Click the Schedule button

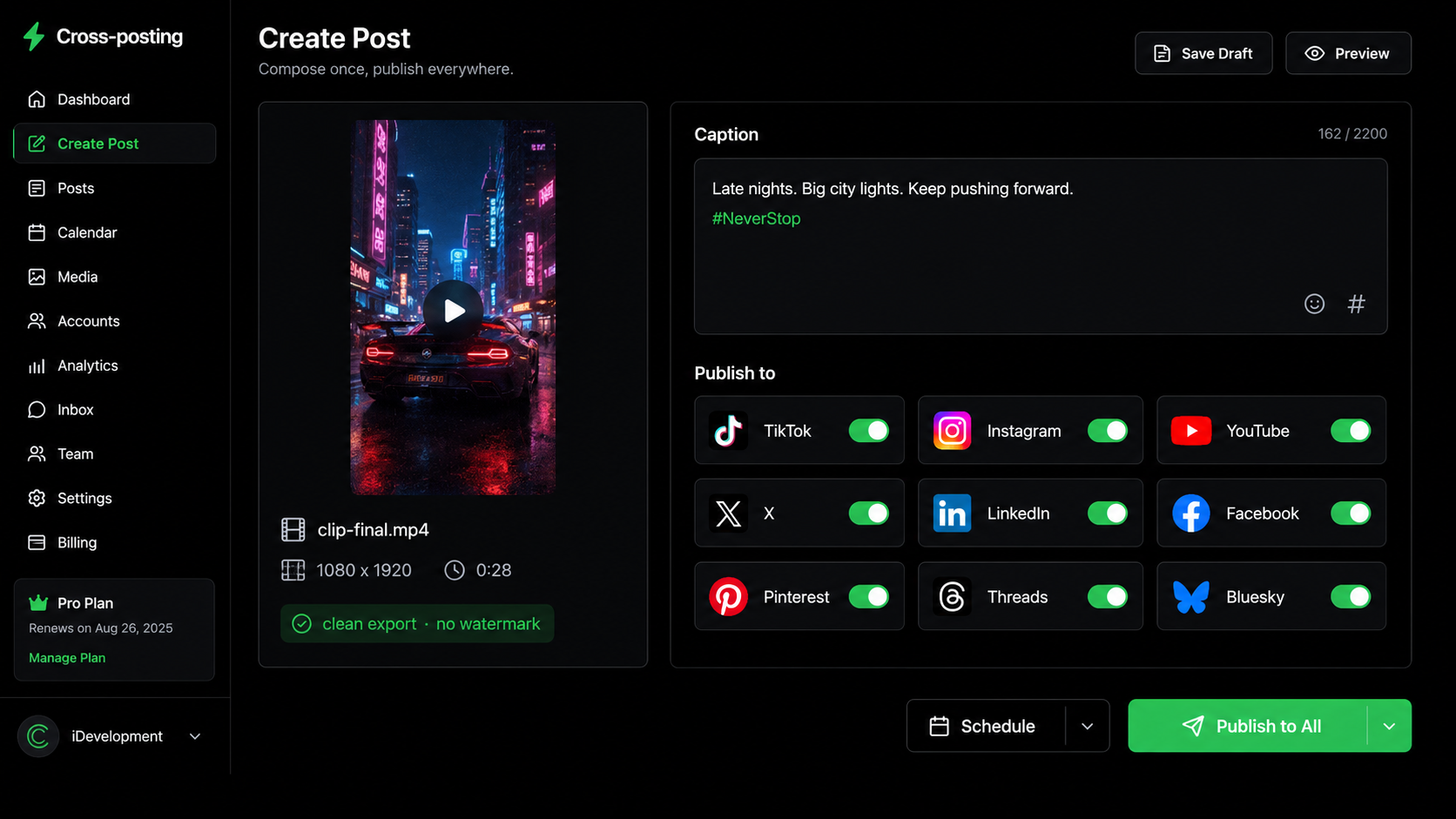pos(986,726)
